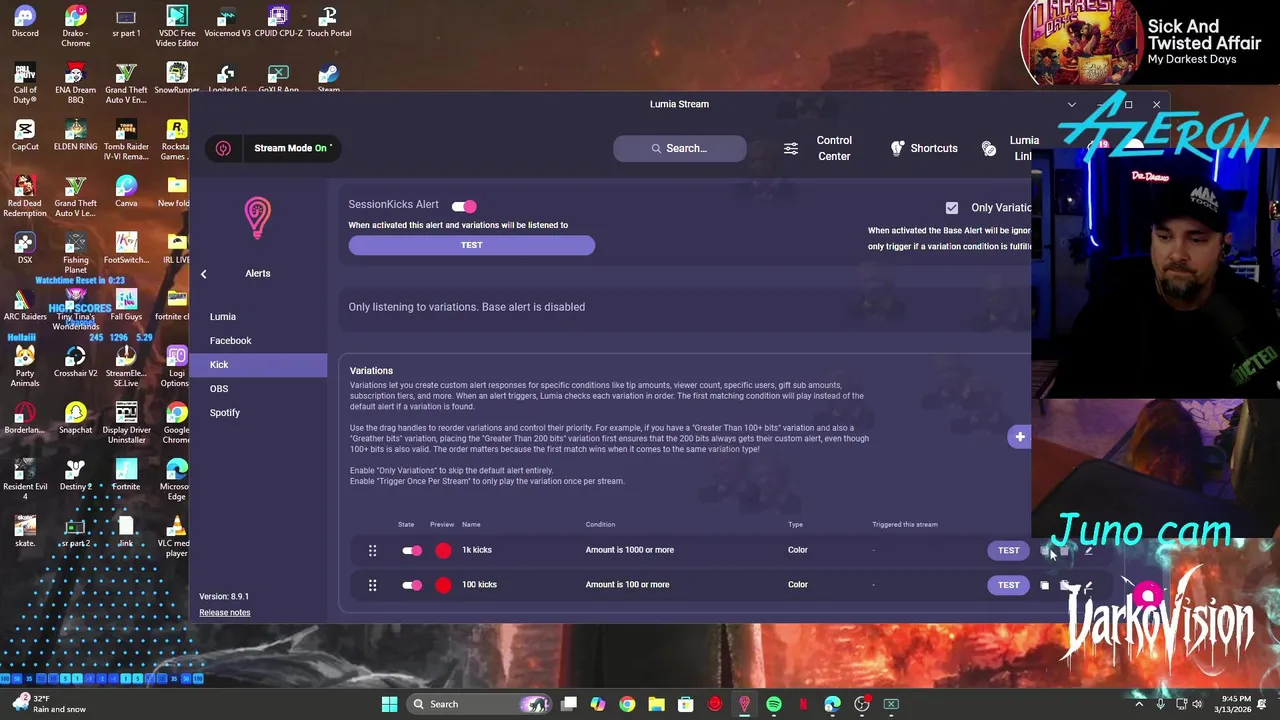Click the 'Amount is 1000 or more' condition
Viewport: 1280px width, 720px height.
pos(629,550)
